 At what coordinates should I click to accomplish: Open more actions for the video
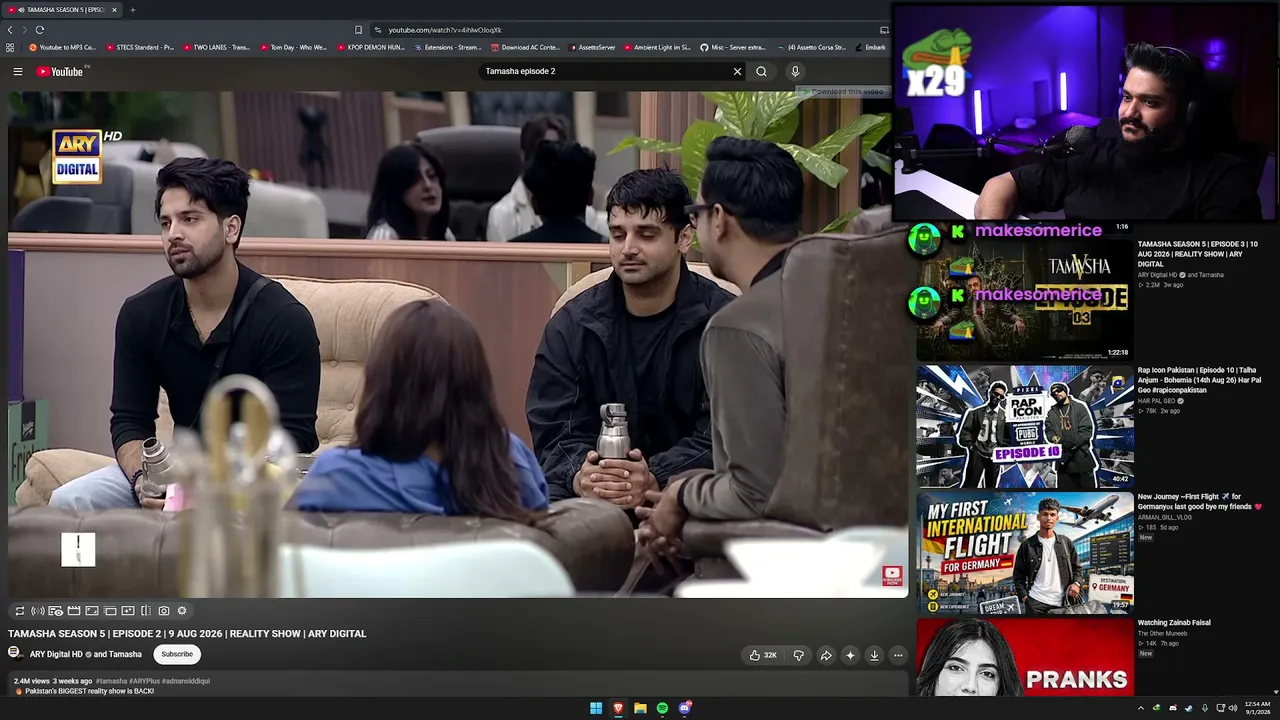click(898, 655)
